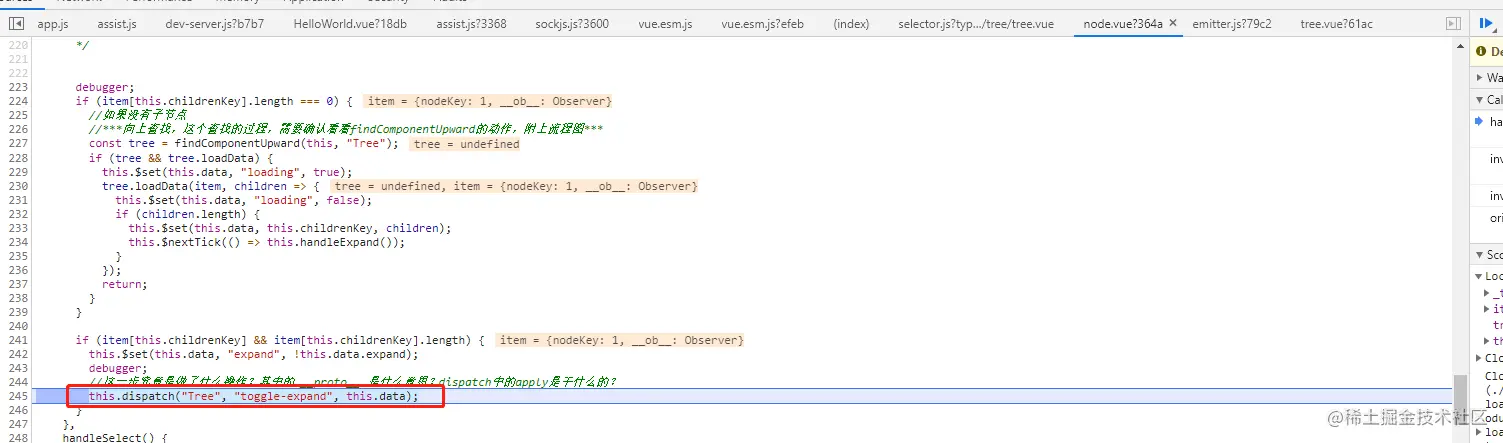The image size is (1503, 443).
Task: Click the 'return;' statement on line 237
Action: [124, 284]
